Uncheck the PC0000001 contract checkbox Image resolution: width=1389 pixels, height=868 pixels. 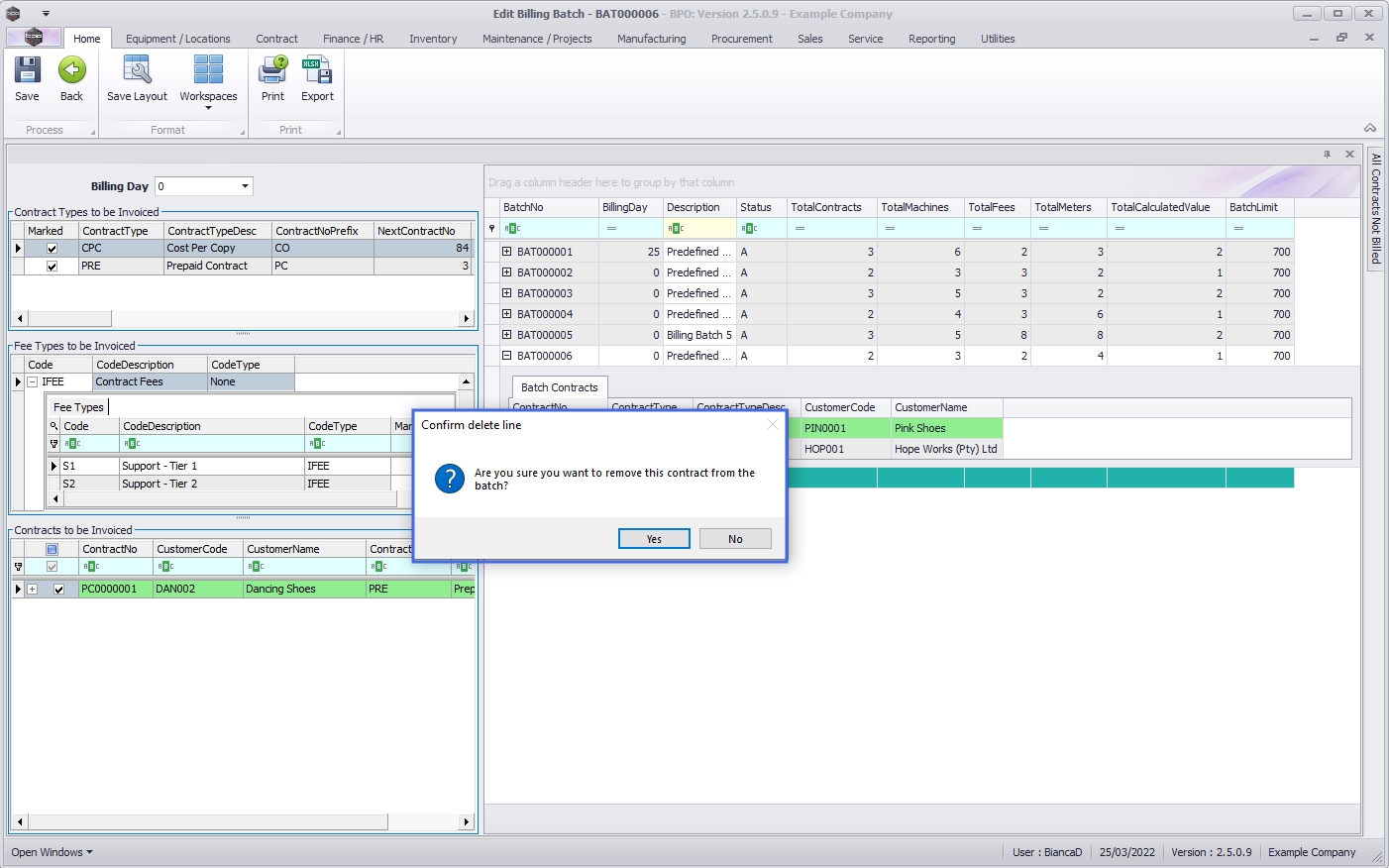tap(58, 590)
